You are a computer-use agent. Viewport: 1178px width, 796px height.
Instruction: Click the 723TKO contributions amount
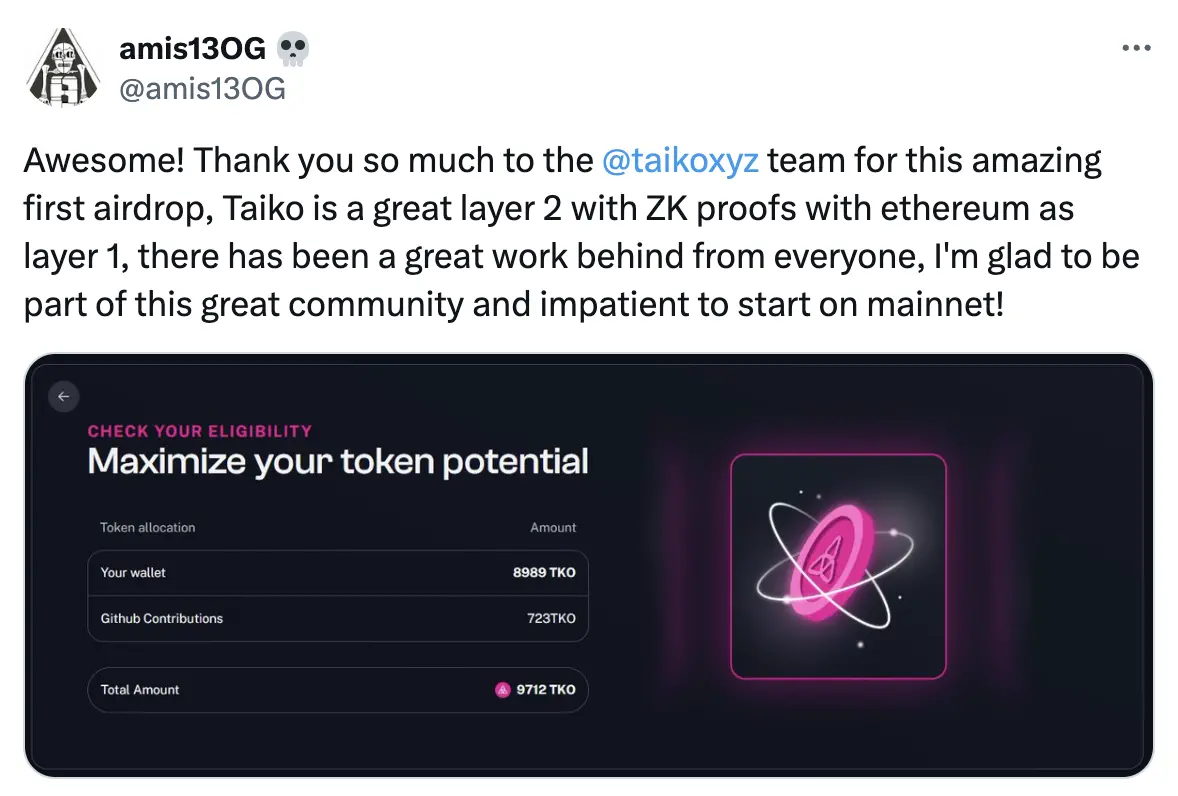(x=551, y=619)
